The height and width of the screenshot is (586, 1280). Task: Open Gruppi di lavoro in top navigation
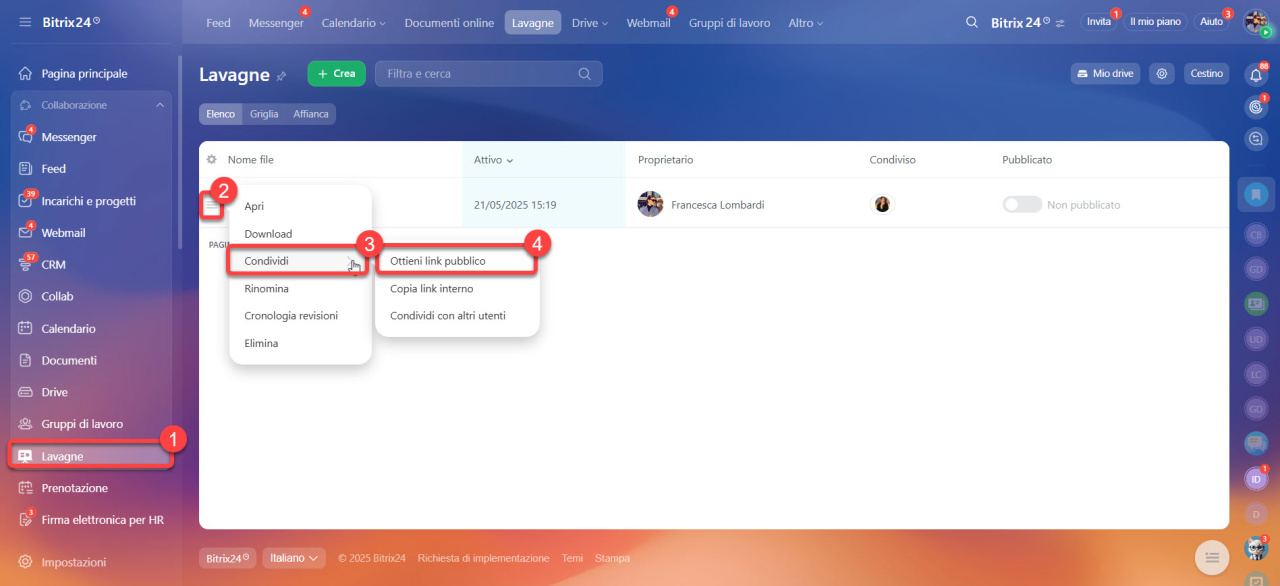coord(730,23)
